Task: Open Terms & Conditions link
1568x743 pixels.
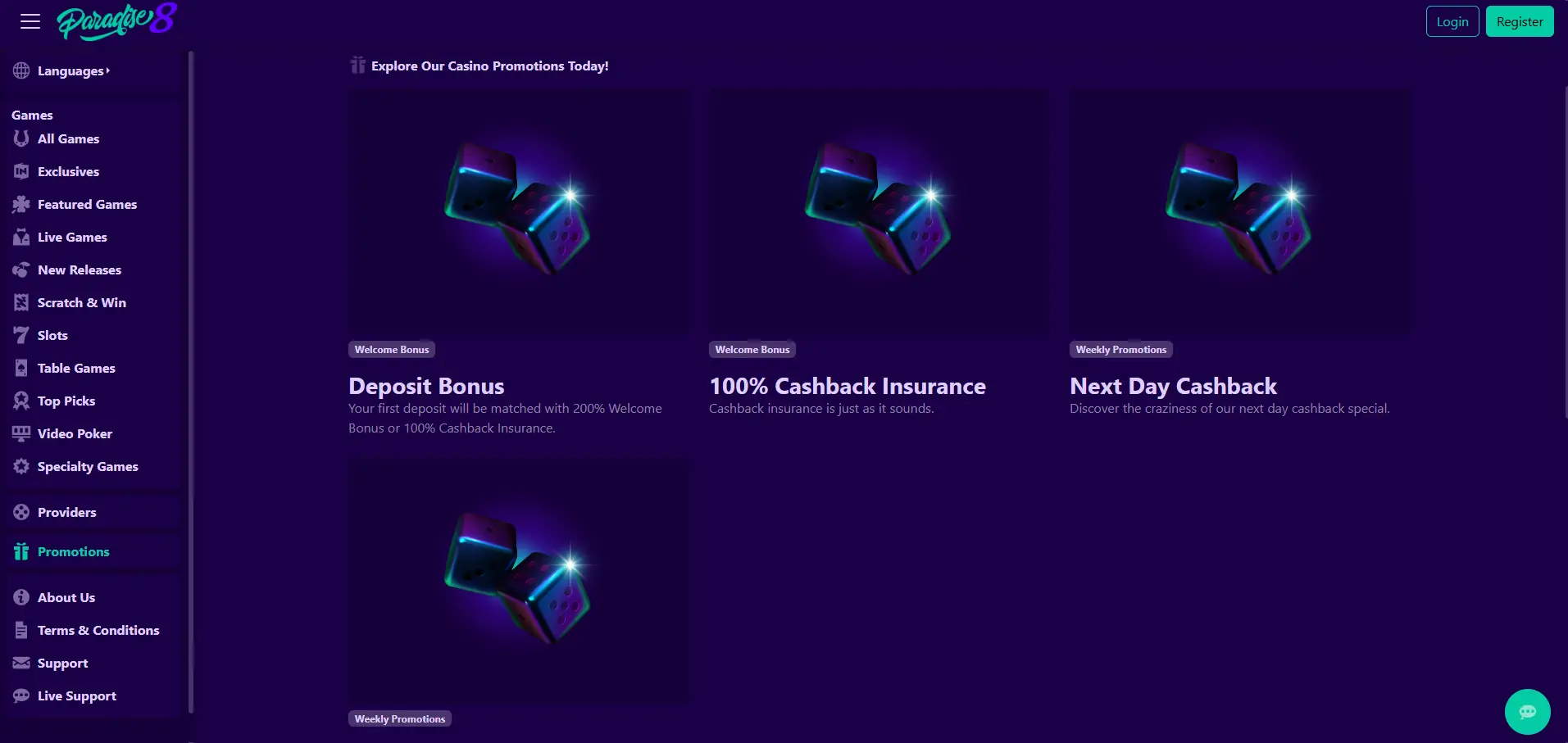Action: click(98, 630)
